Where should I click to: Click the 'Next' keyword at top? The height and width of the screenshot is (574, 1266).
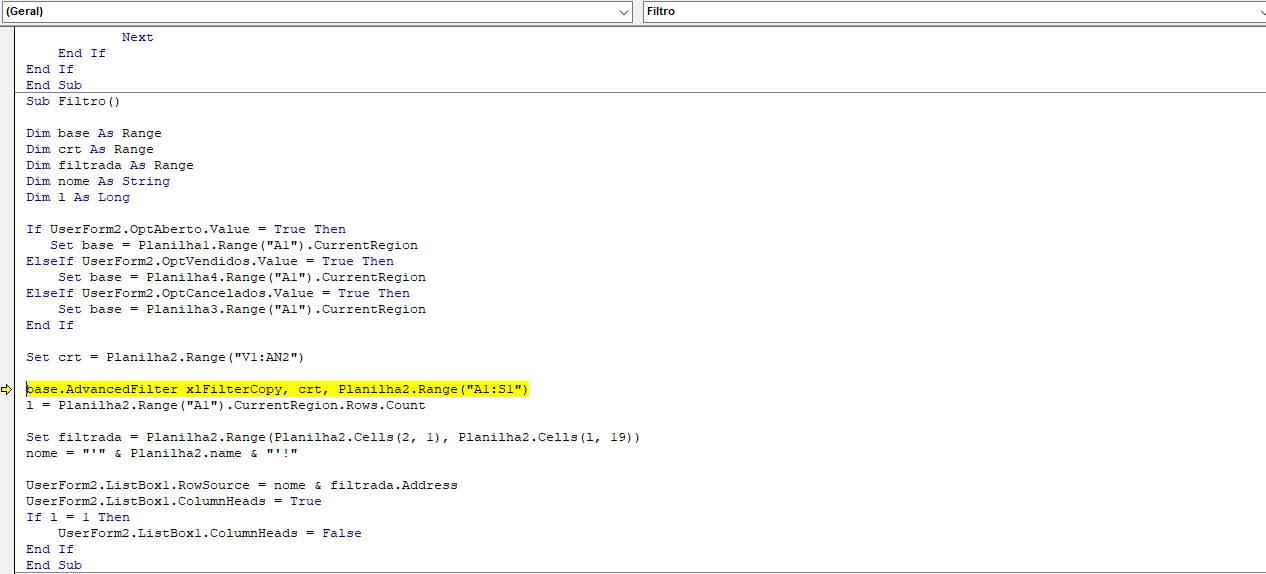click(138, 37)
